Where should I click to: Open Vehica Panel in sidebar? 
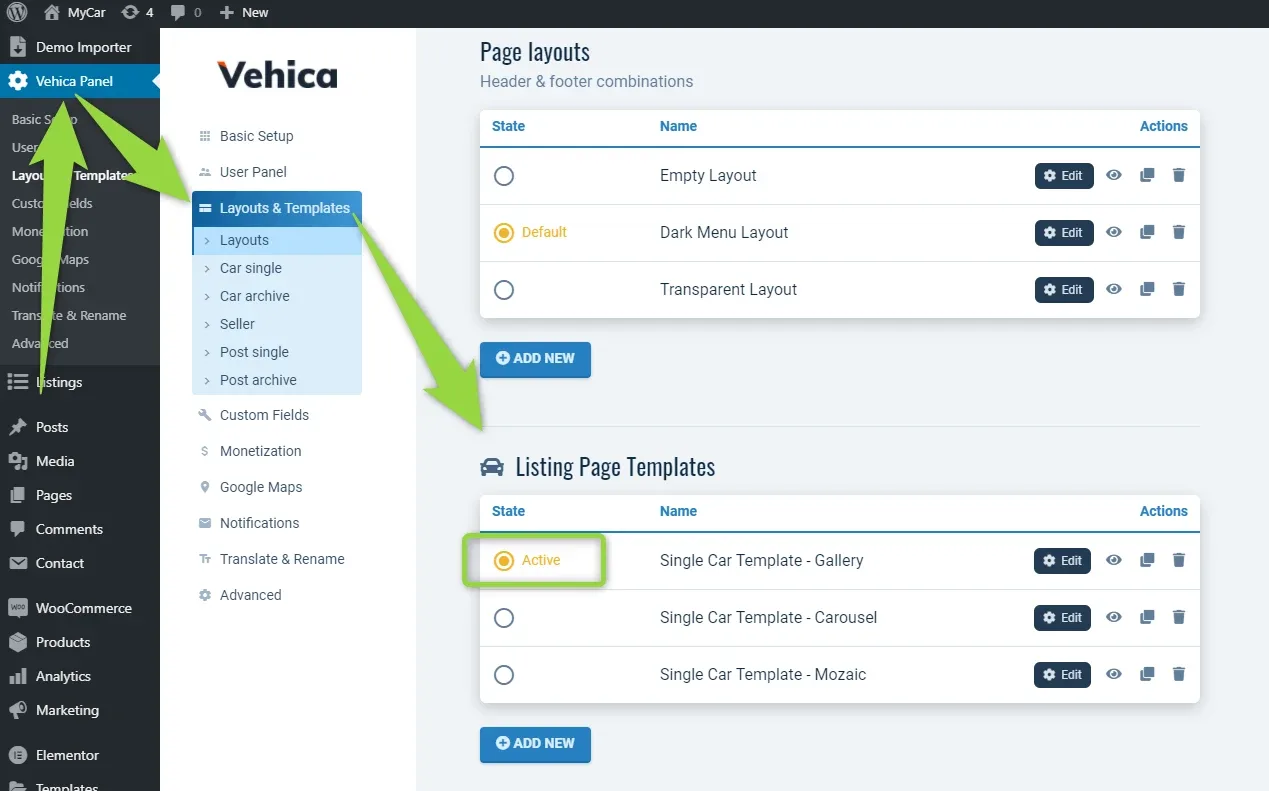[x=80, y=81]
